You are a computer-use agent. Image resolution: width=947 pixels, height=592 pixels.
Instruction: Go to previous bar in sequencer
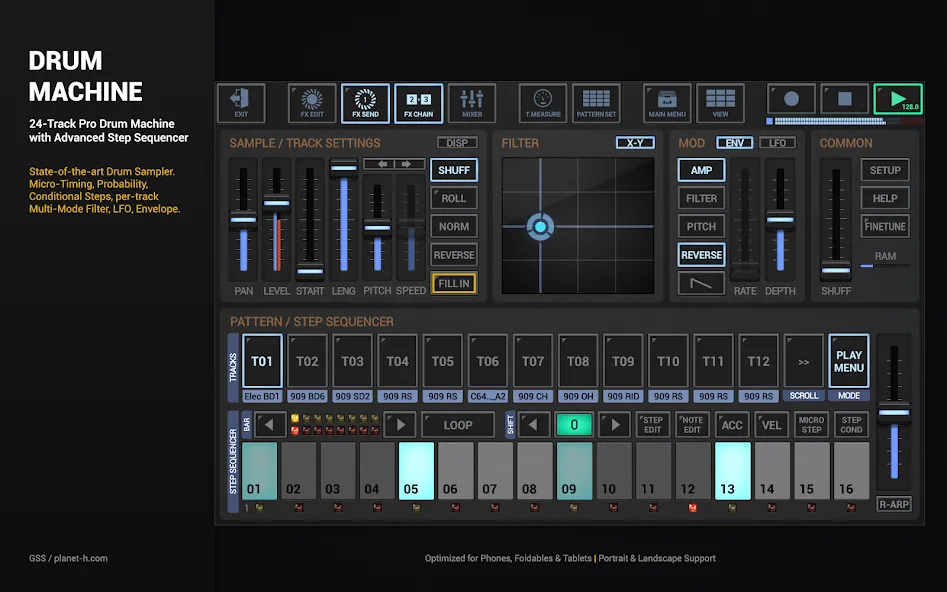(x=270, y=425)
